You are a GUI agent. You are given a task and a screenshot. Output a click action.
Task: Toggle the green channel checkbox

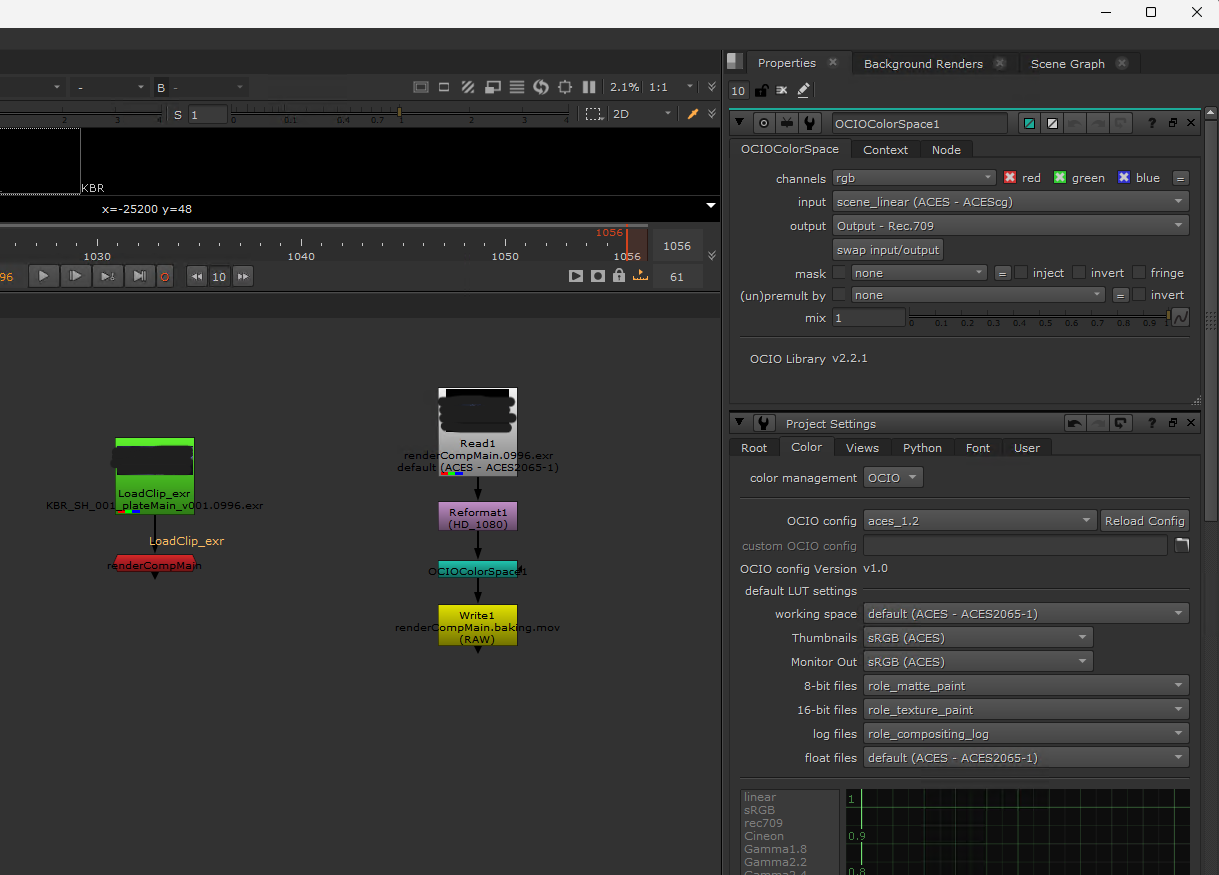[1060, 177]
